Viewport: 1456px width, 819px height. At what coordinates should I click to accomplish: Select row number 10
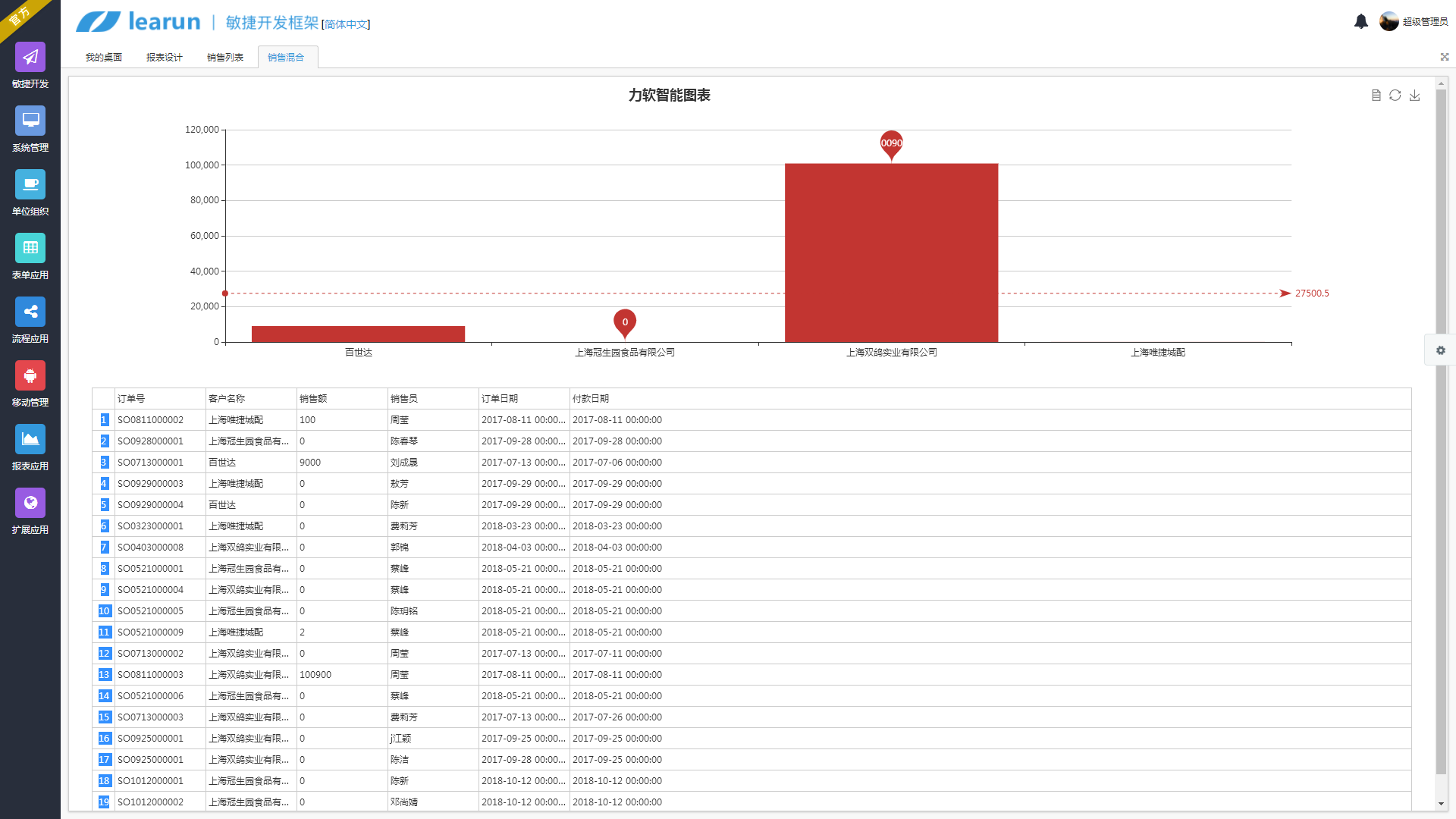tap(104, 611)
